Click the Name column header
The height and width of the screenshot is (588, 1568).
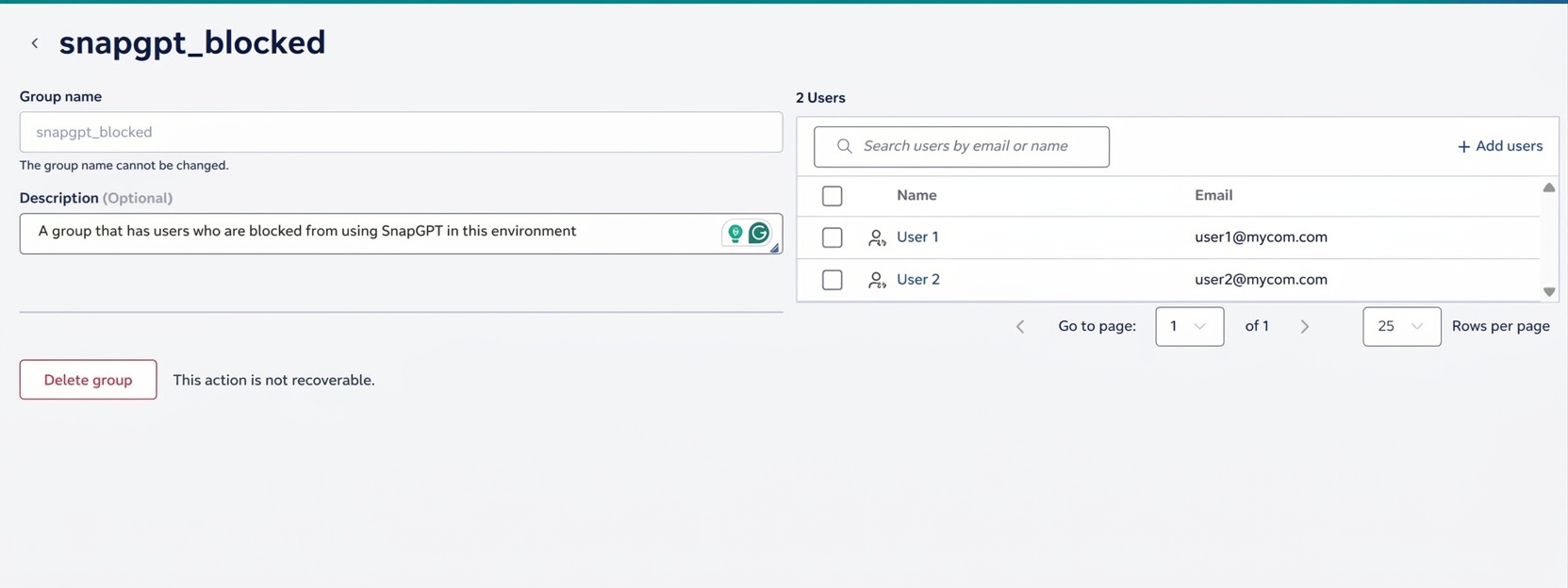pos(916,195)
